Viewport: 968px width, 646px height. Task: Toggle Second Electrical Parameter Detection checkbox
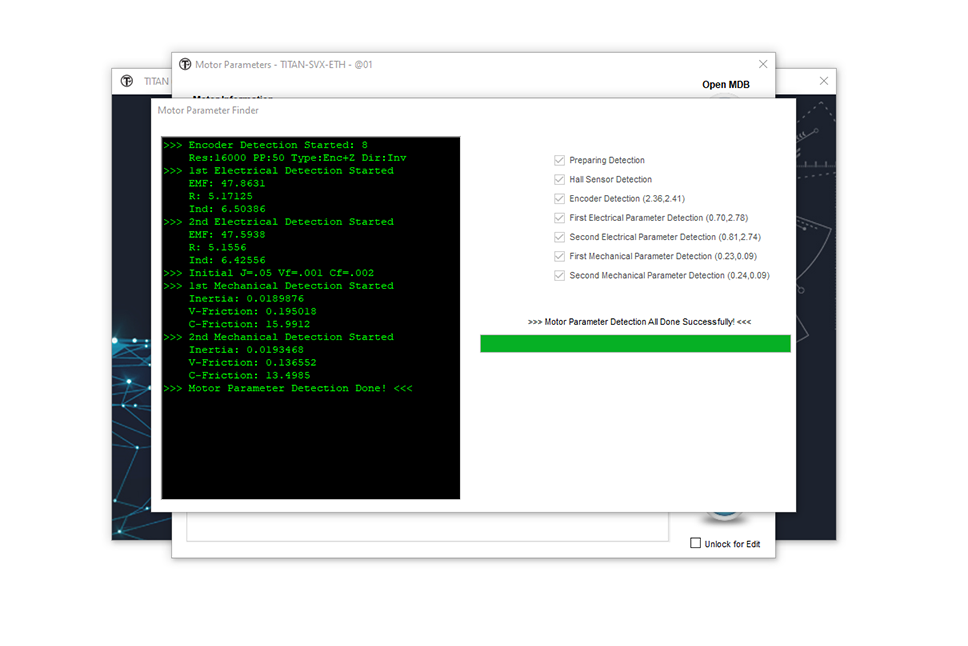[560, 237]
